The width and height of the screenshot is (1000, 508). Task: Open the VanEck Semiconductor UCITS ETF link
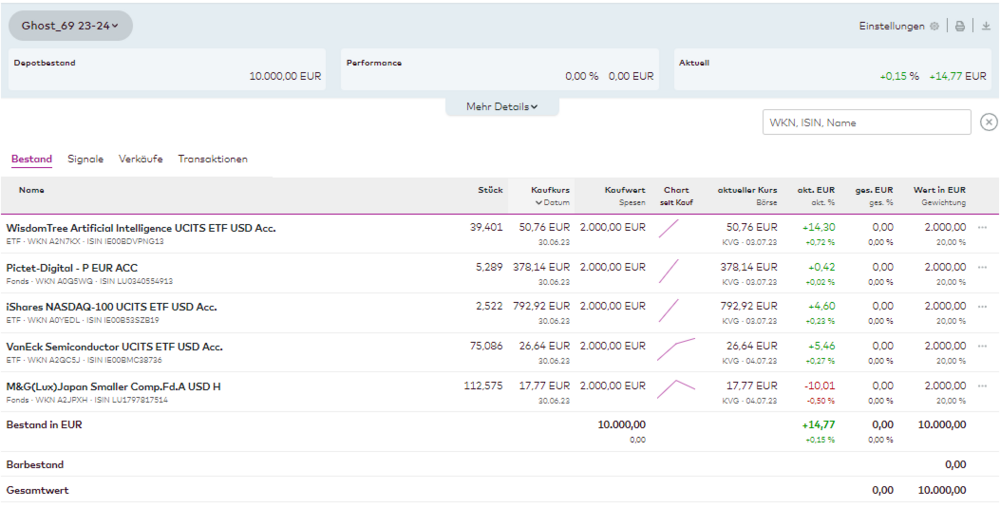[114, 347]
